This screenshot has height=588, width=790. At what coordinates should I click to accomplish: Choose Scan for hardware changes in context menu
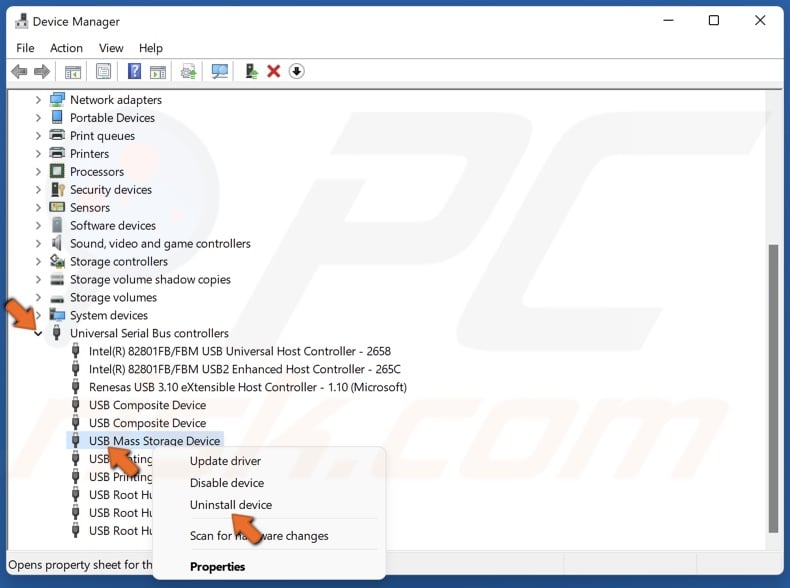[259, 536]
